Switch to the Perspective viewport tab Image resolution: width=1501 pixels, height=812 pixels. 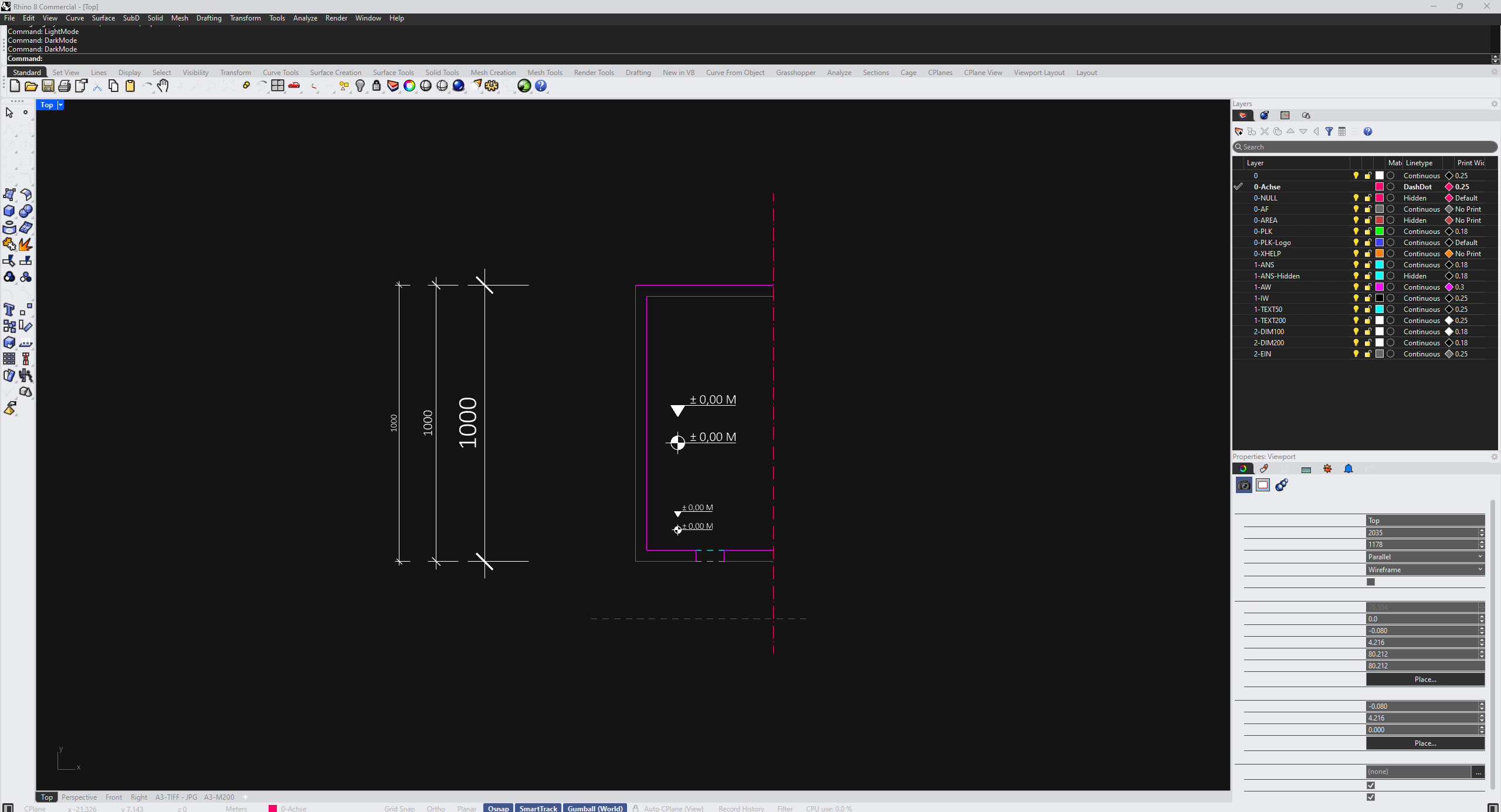pyautogui.click(x=79, y=797)
